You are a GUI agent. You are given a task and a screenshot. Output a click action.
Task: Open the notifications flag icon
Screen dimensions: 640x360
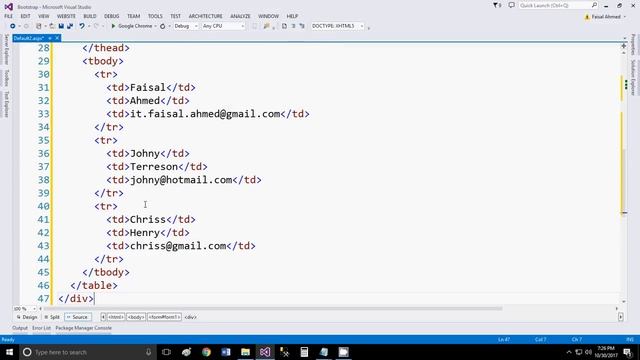[x=496, y=6]
